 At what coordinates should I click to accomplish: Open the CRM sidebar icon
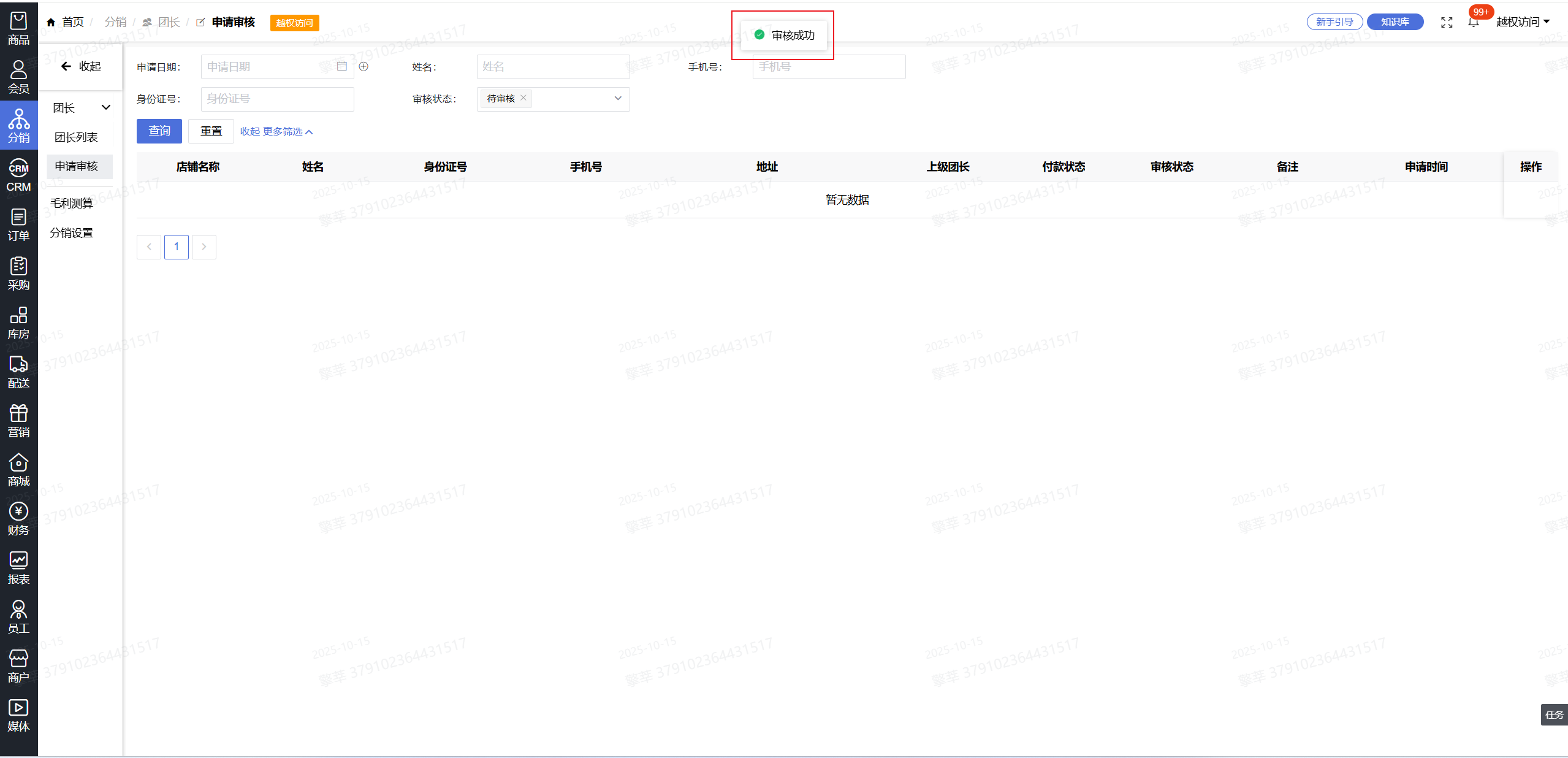coord(18,176)
